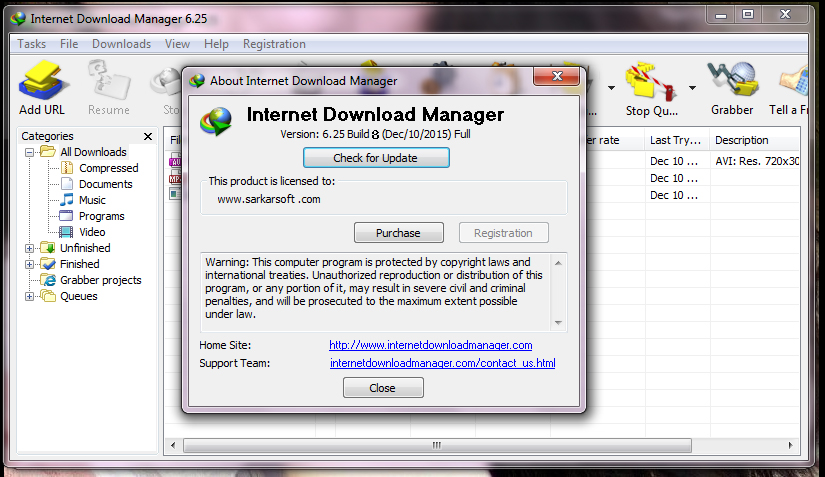Open the View menu
The image size is (825, 477).
[x=177, y=44]
